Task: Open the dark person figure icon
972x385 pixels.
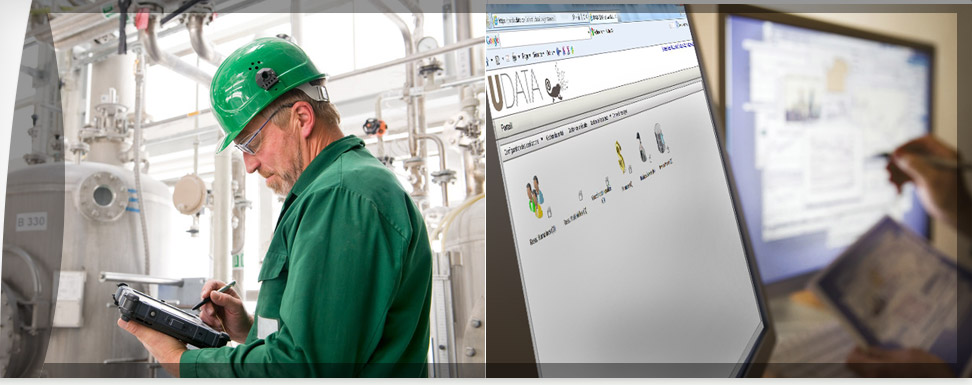Action: coord(641,147)
